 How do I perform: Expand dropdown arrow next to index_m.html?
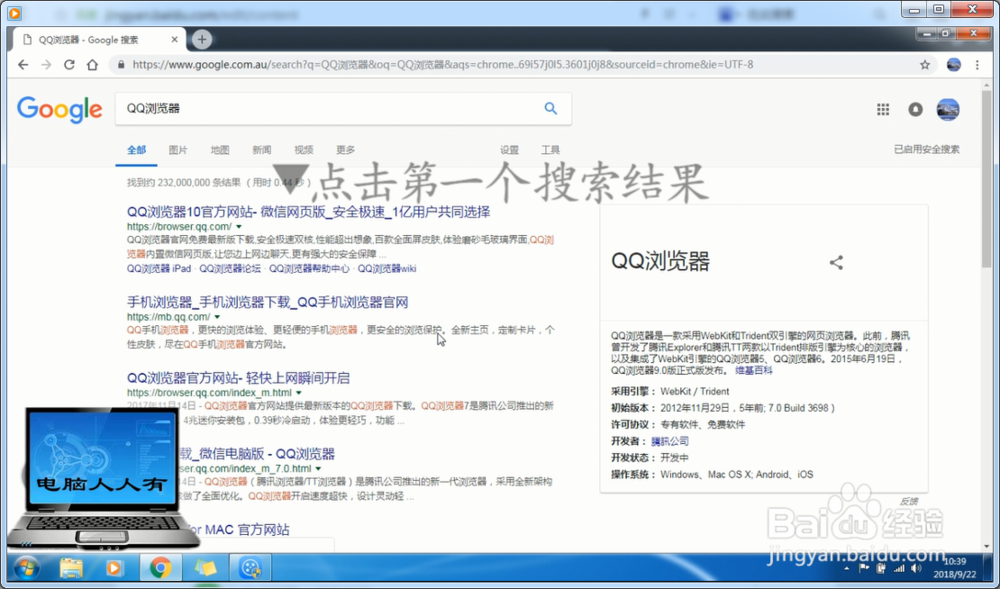298,393
